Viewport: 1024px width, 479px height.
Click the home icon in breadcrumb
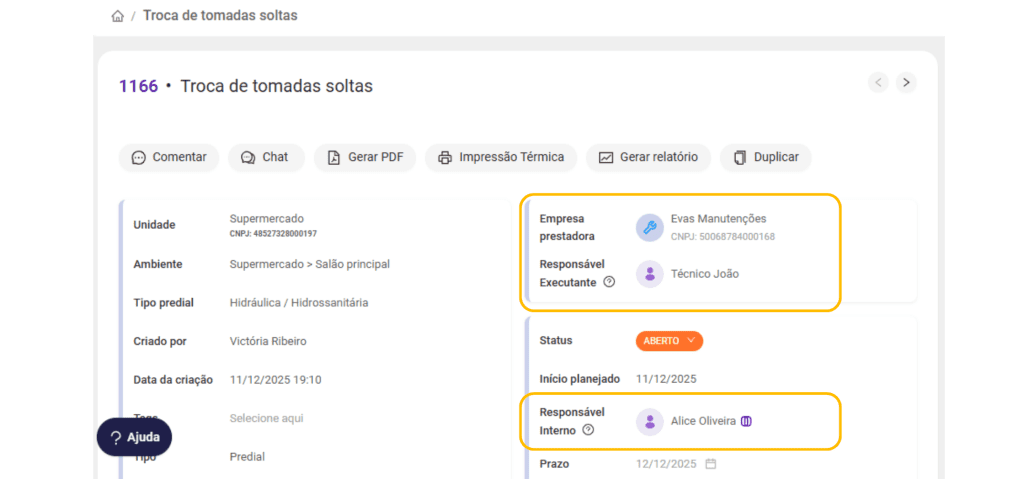(x=118, y=16)
